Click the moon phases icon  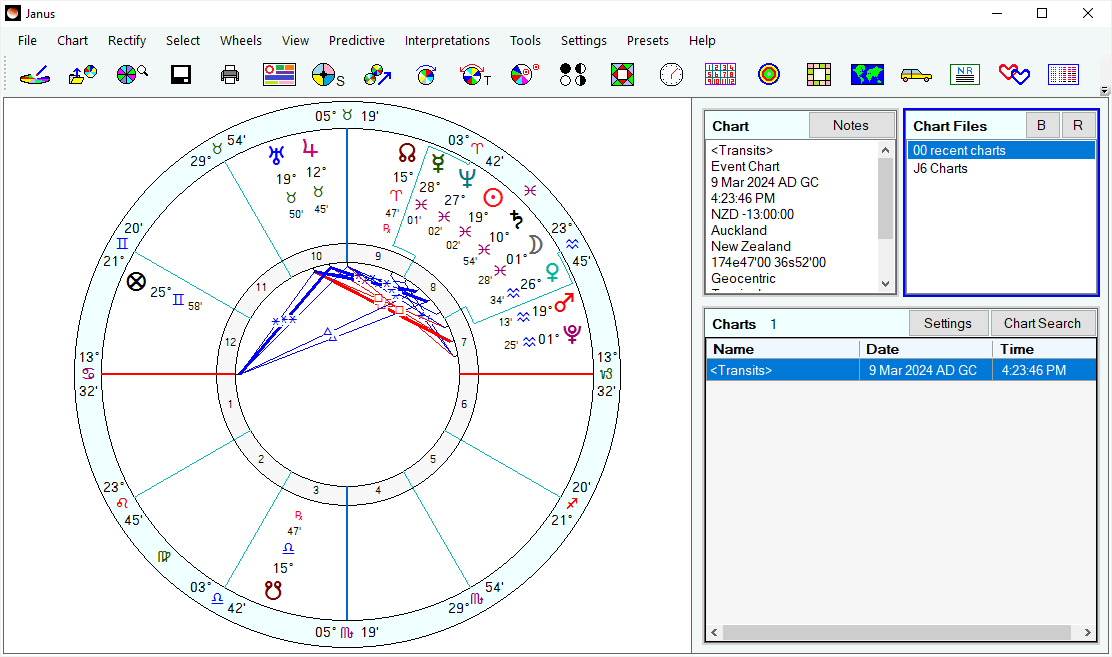(572, 74)
